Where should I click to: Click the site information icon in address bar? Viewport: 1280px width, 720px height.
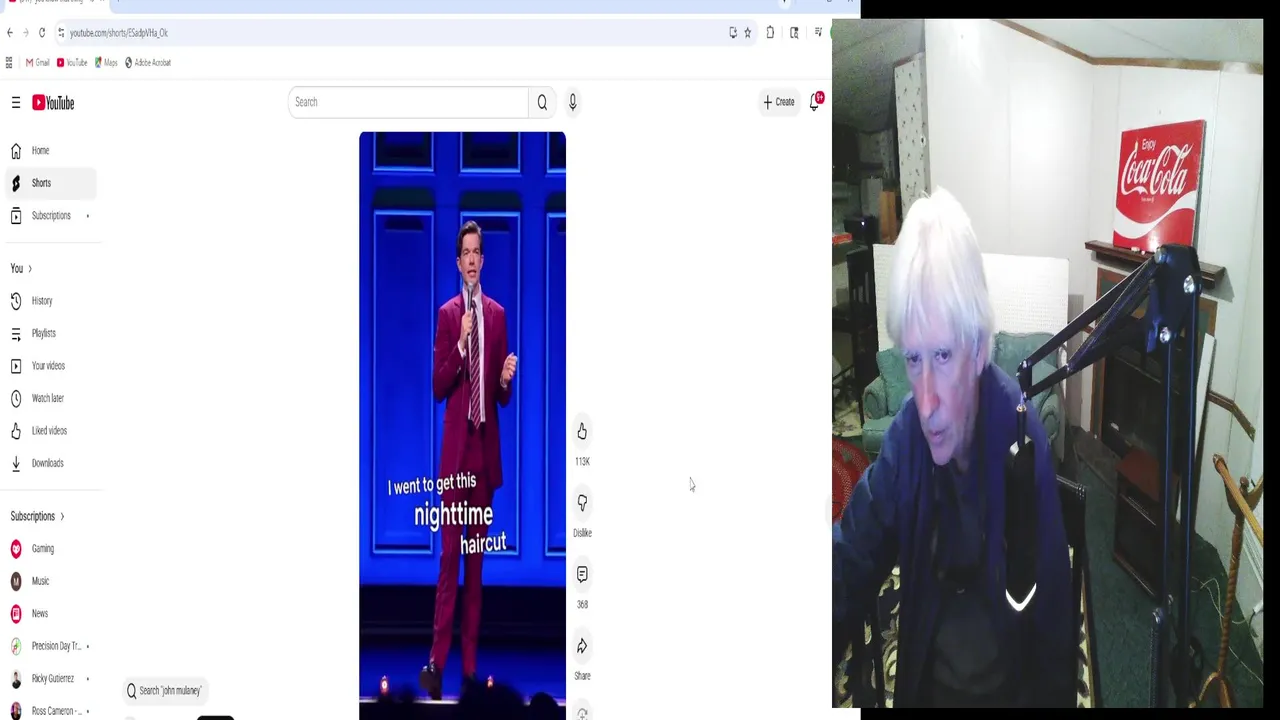61,33
